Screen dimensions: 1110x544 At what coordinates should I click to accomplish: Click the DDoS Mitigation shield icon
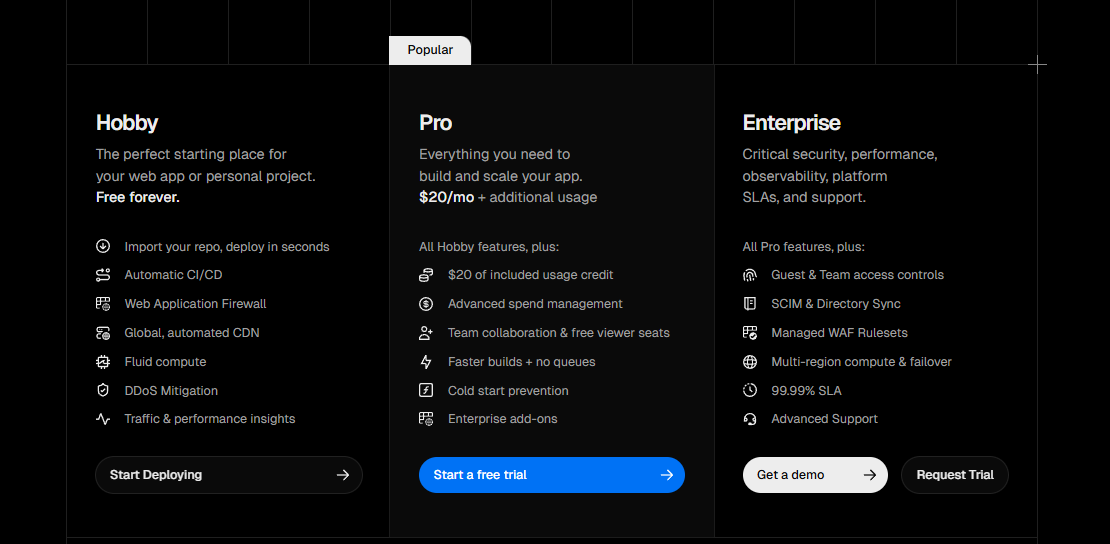coord(103,391)
